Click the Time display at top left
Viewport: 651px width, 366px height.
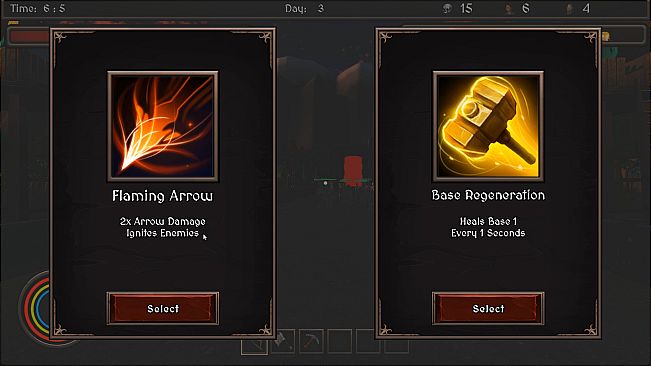click(37, 8)
